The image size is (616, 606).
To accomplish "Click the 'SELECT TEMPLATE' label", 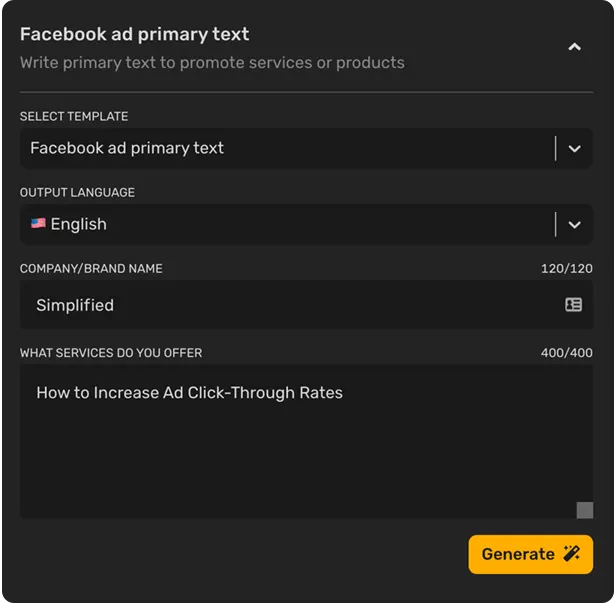I will pyautogui.click(x=74, y=116).
